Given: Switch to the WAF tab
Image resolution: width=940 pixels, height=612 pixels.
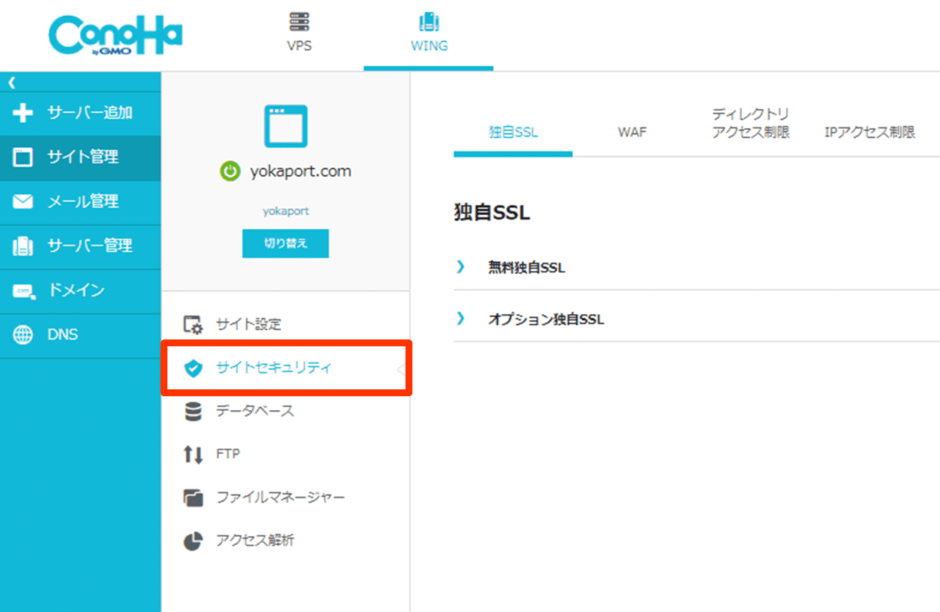Looking at the screenshot, I should (x=630, y=131).
